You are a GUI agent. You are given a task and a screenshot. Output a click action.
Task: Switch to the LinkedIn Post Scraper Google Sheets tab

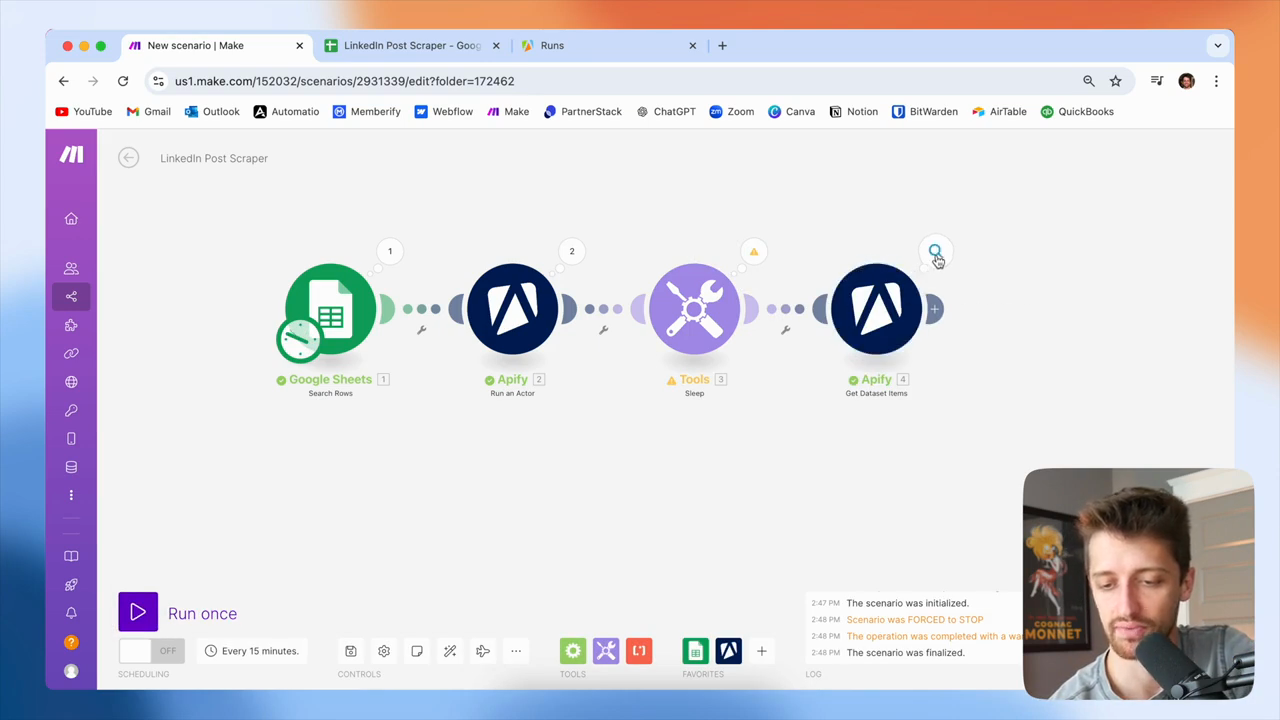(412, 45)
